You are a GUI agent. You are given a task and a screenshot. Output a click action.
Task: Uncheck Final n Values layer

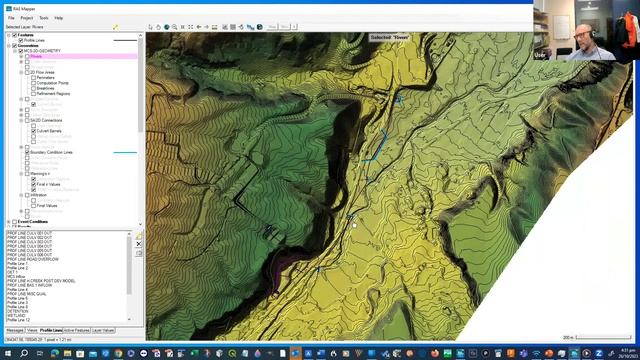coord(33,184)
